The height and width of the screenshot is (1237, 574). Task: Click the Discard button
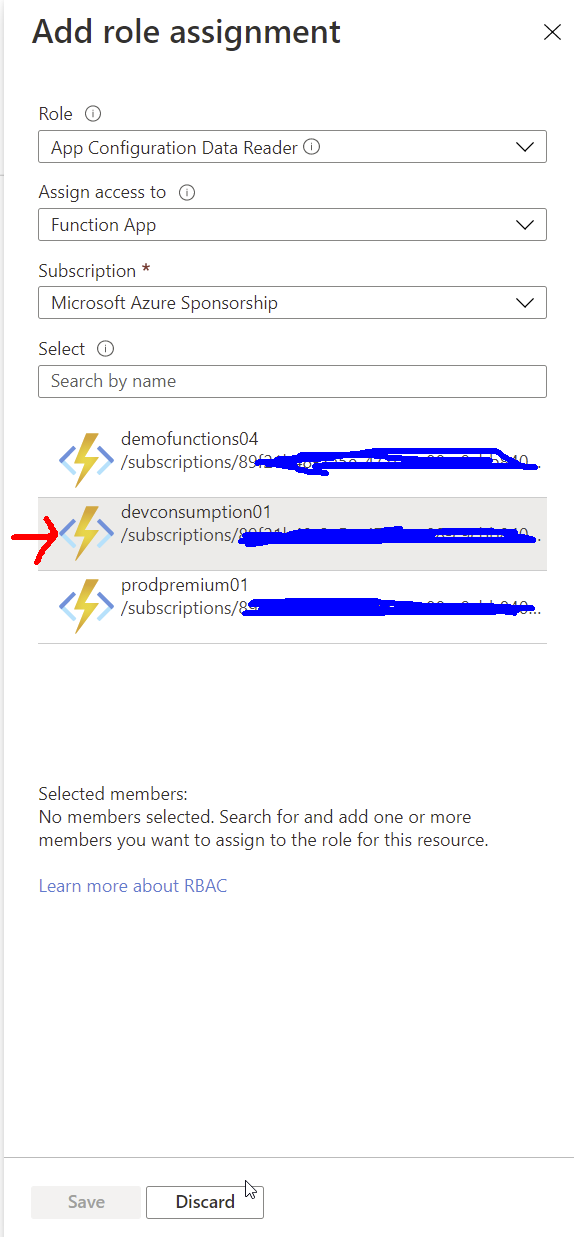click(205, 1202)
